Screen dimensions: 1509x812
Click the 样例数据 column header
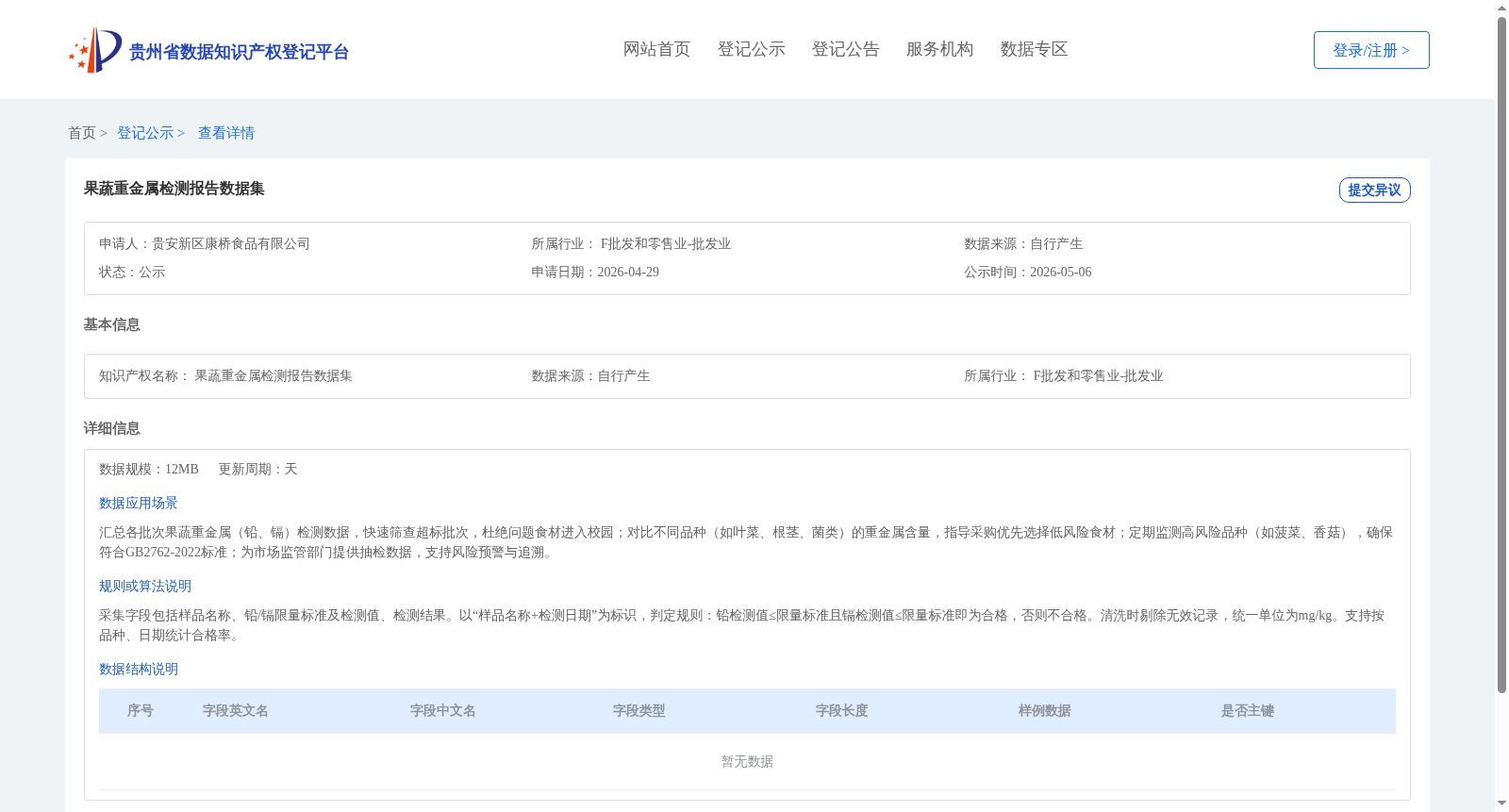1045,711
